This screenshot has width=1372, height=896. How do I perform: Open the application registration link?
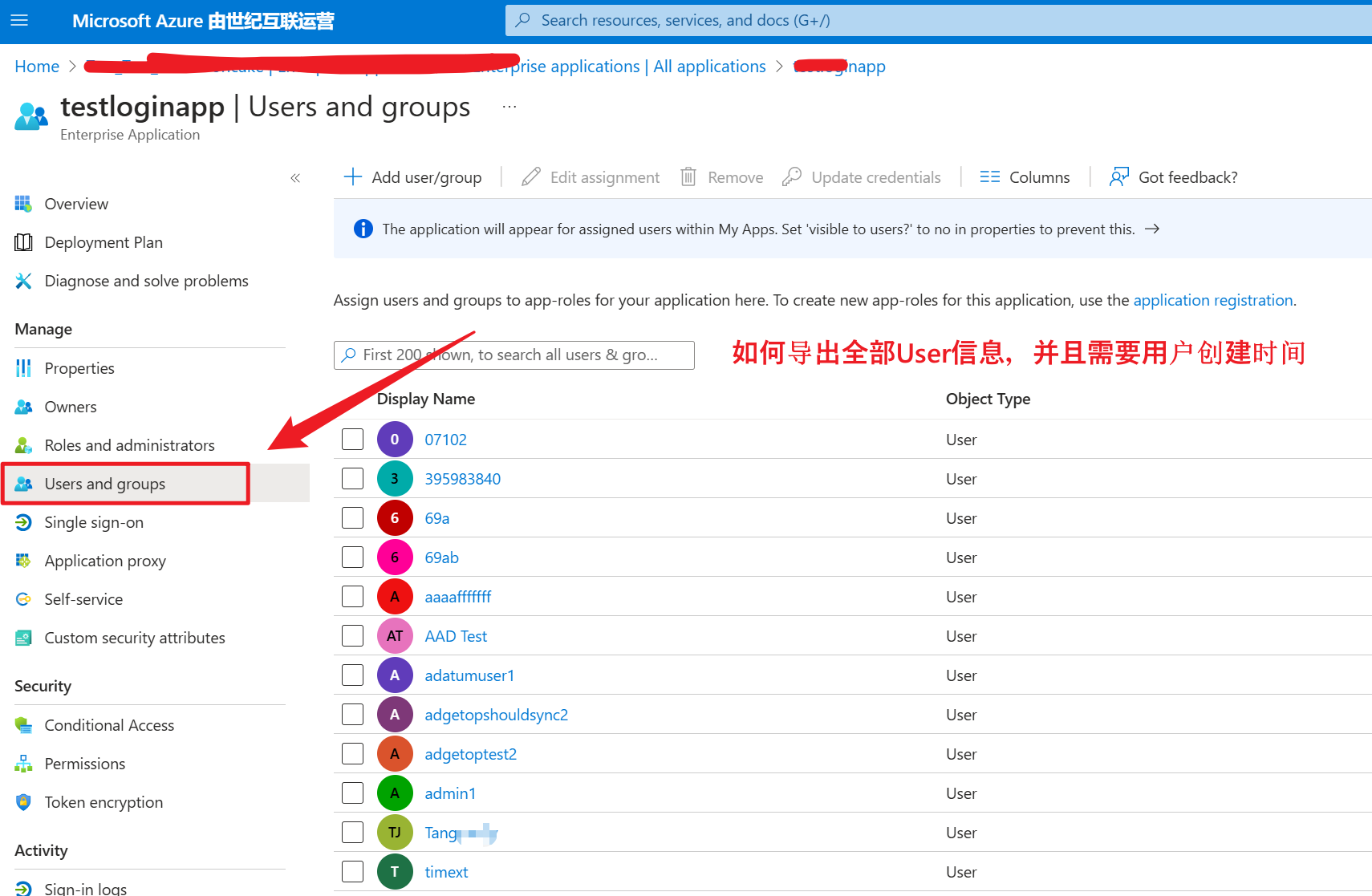pyautogui.click(x=1212, y=300)
